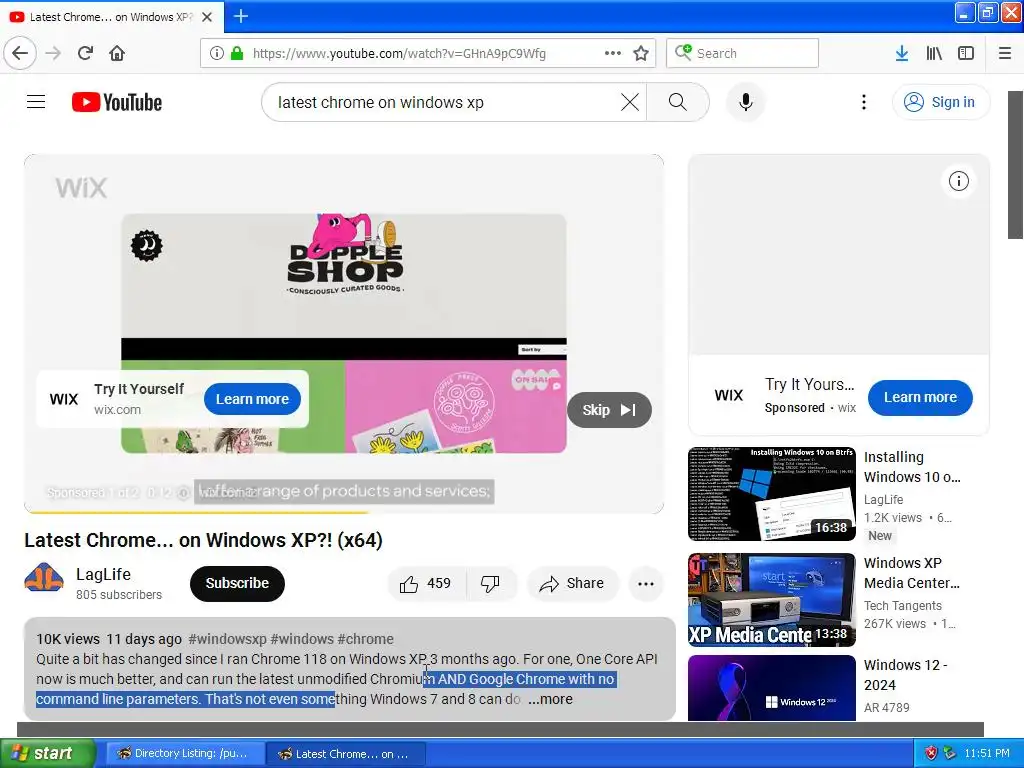
Task: Click the YouTube search query field
Action: pyautogui.click(x=444, y=102)
